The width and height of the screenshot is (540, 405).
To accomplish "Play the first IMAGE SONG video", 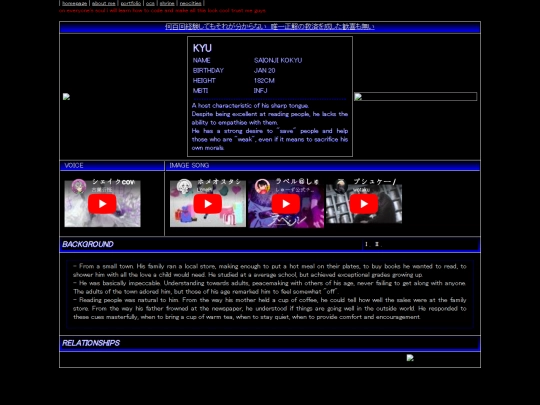I will tap(208, 204).
